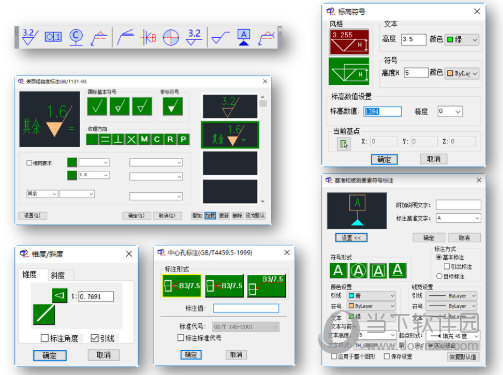
Task: Select the crosshair circle center mark icon
Action: [x=171, y=37]
